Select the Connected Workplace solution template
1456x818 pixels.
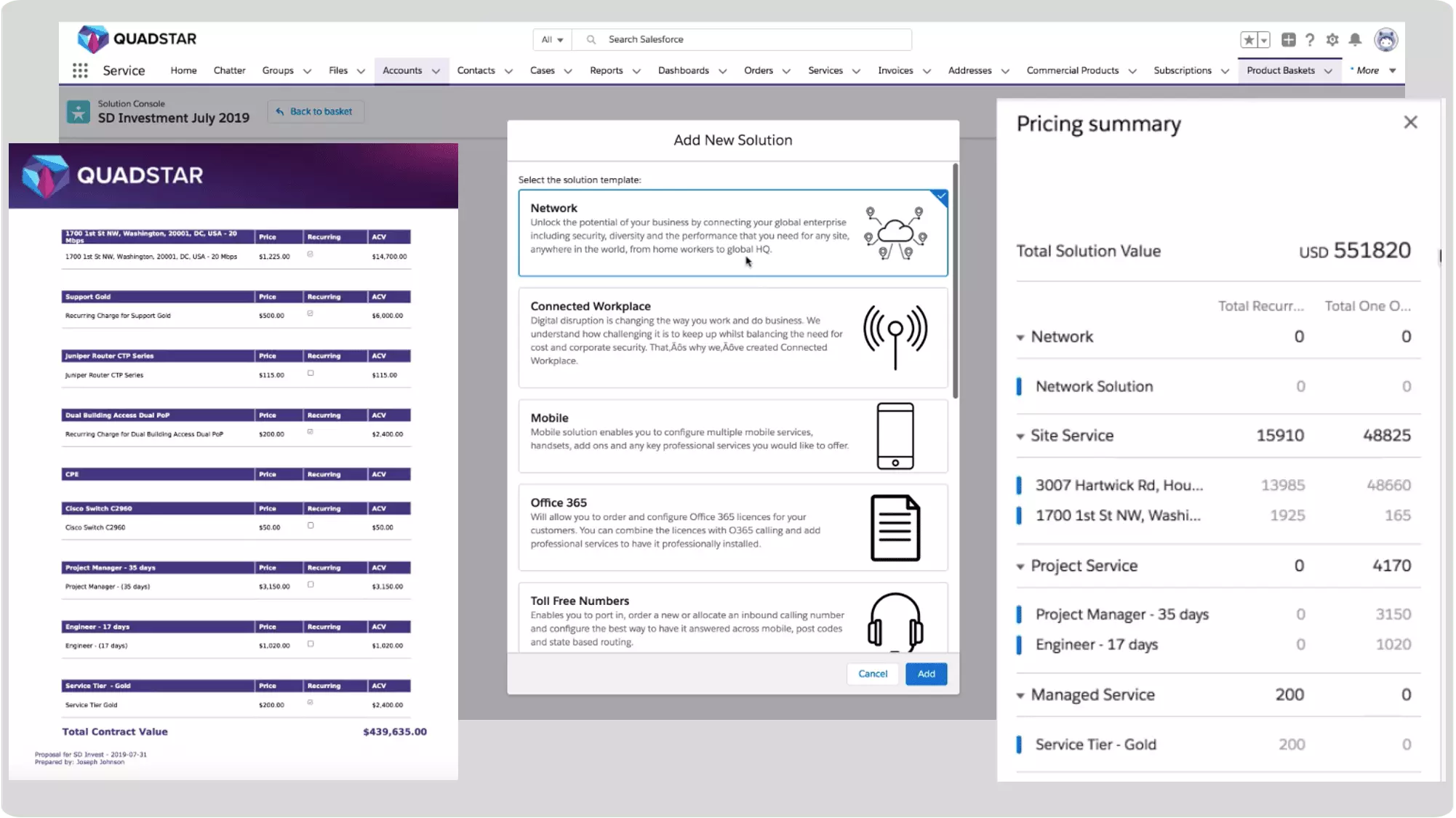coord(732,337)
